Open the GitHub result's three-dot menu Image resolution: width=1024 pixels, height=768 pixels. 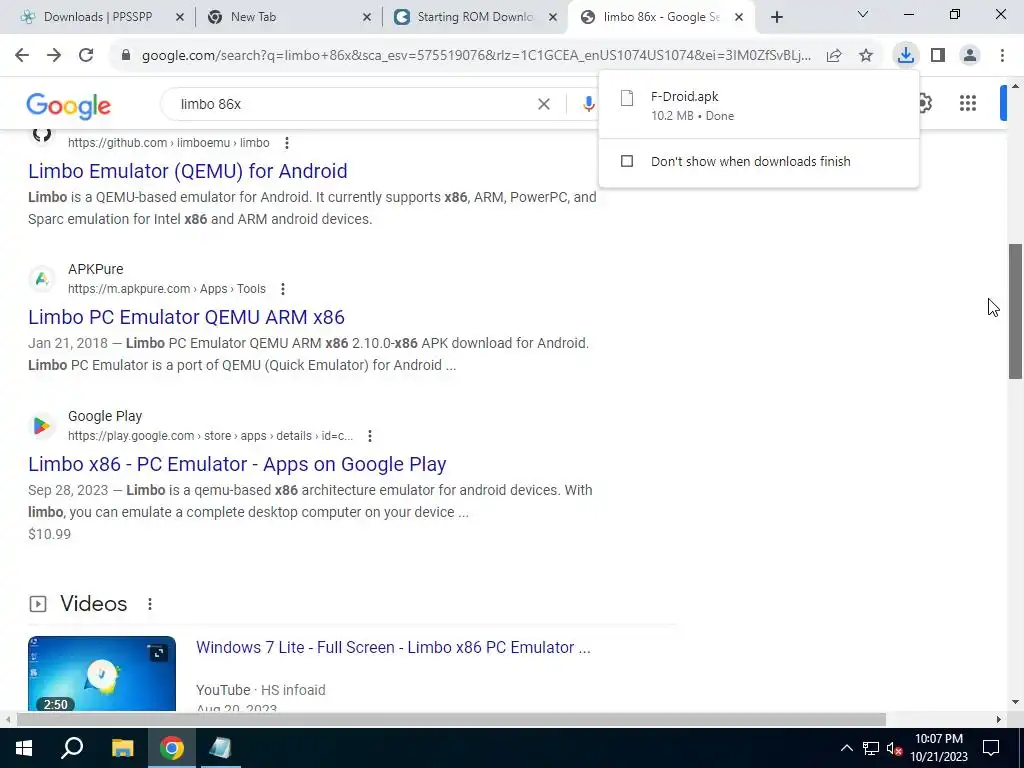(x=287, y=143)
